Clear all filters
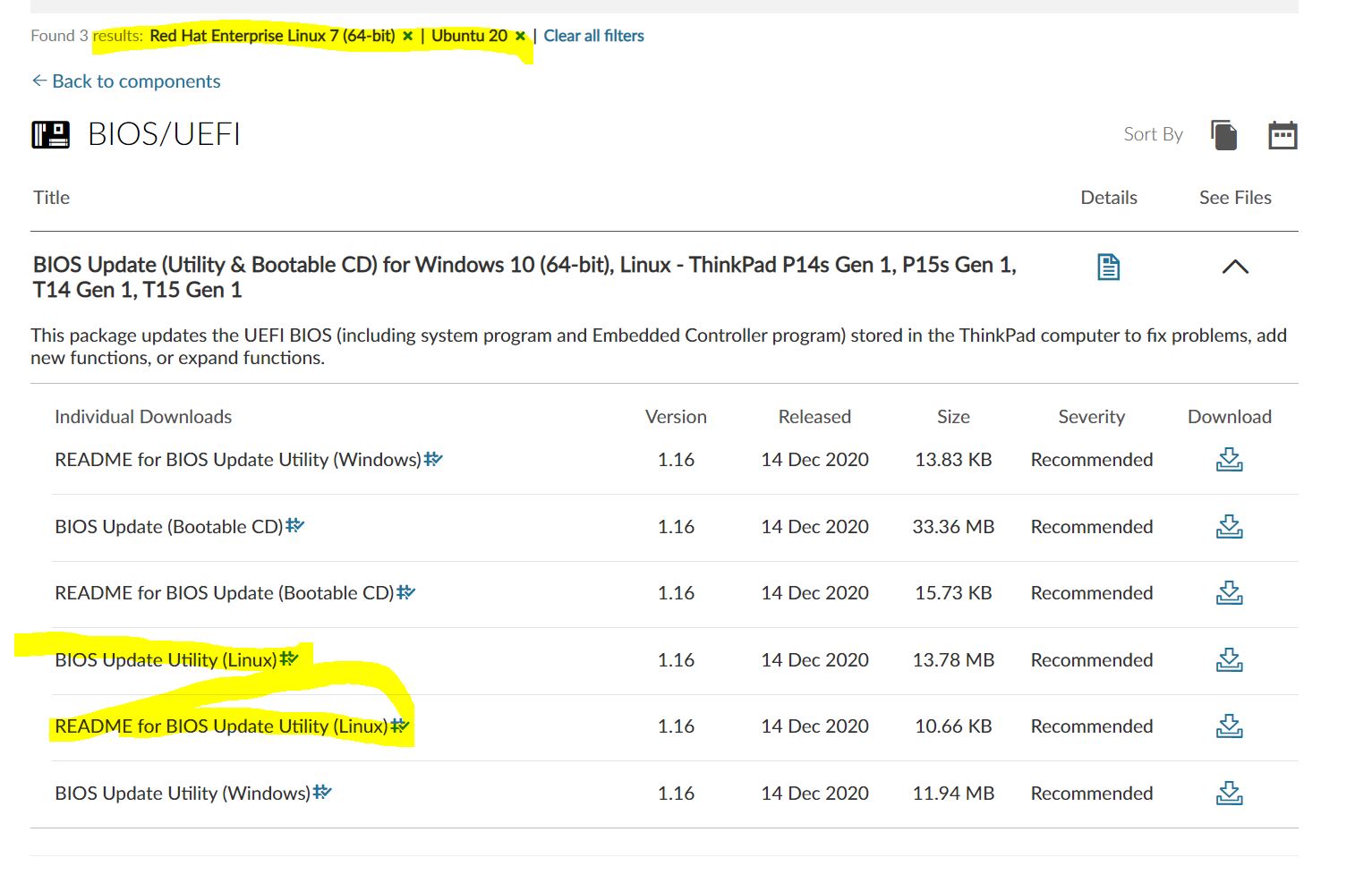 click(593, 36)
